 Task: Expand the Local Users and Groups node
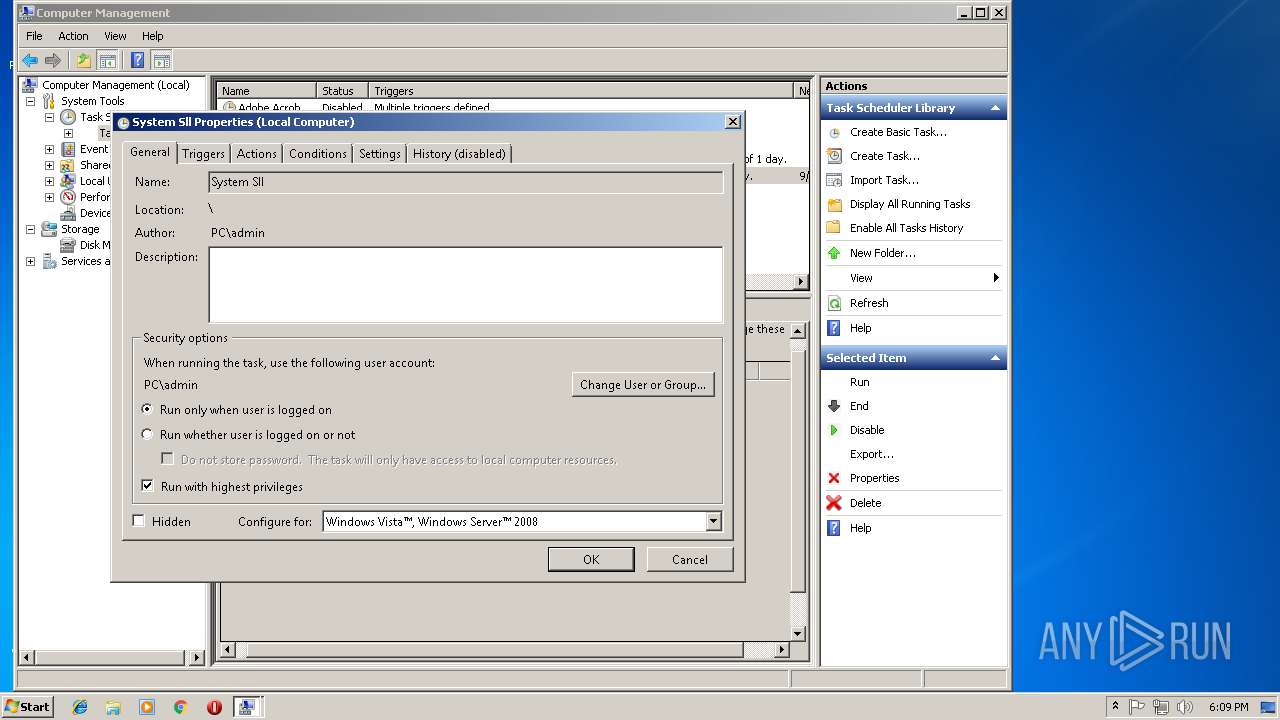[49, 181]
